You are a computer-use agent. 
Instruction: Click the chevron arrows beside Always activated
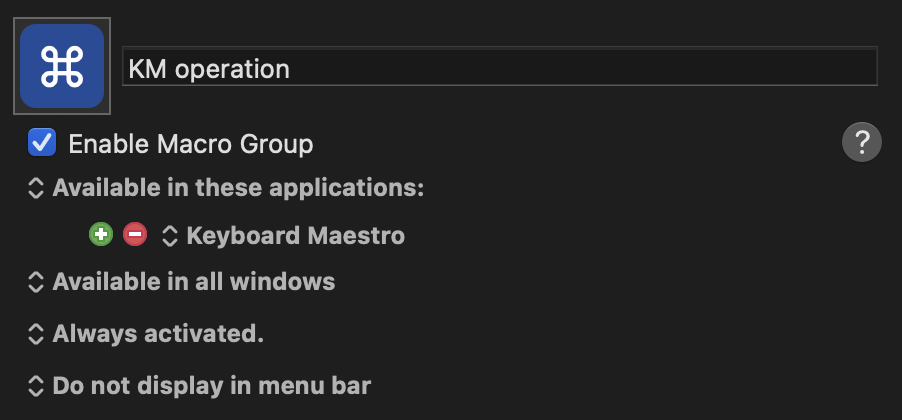pos(36,334)
